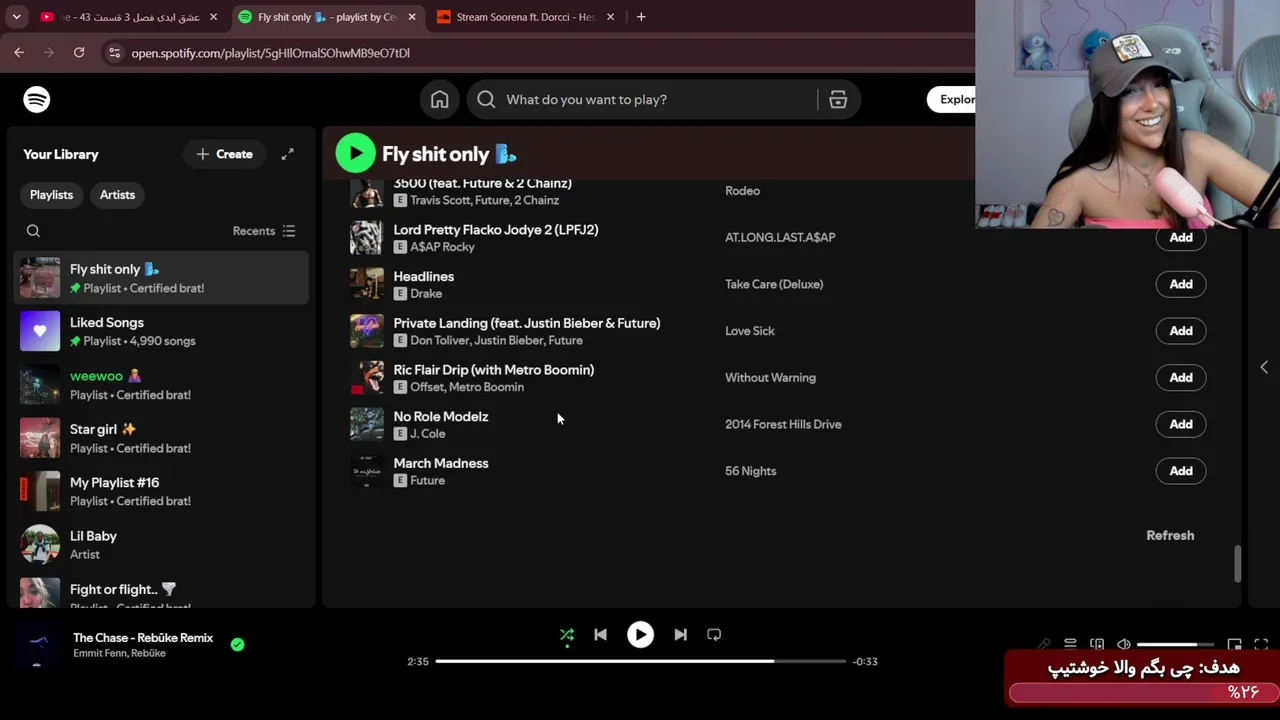Image resolution: width=1280 pixels, height=720 pixels.
Task: Open the weewoo playlist
Action: tap(162, 385)
